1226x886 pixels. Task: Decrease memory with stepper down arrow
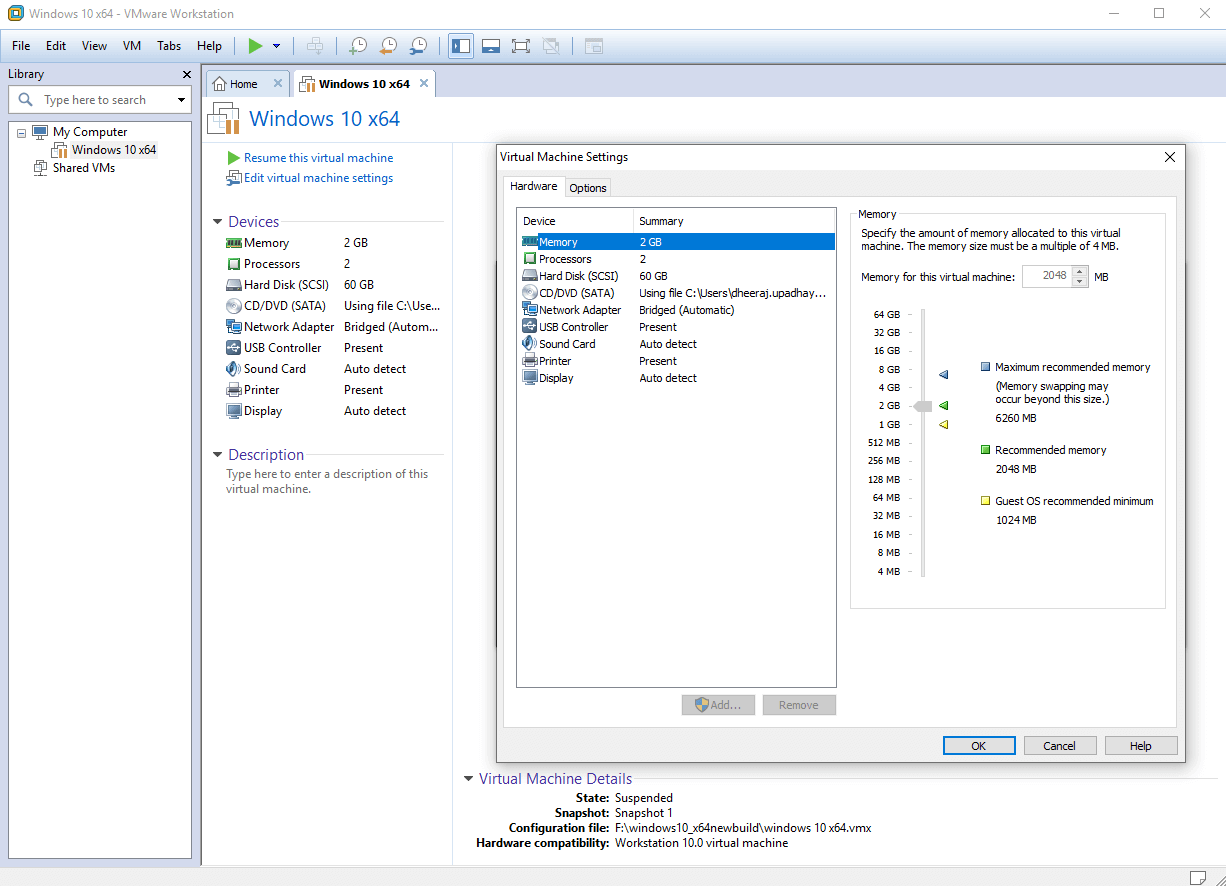(x=1079, y=282)
